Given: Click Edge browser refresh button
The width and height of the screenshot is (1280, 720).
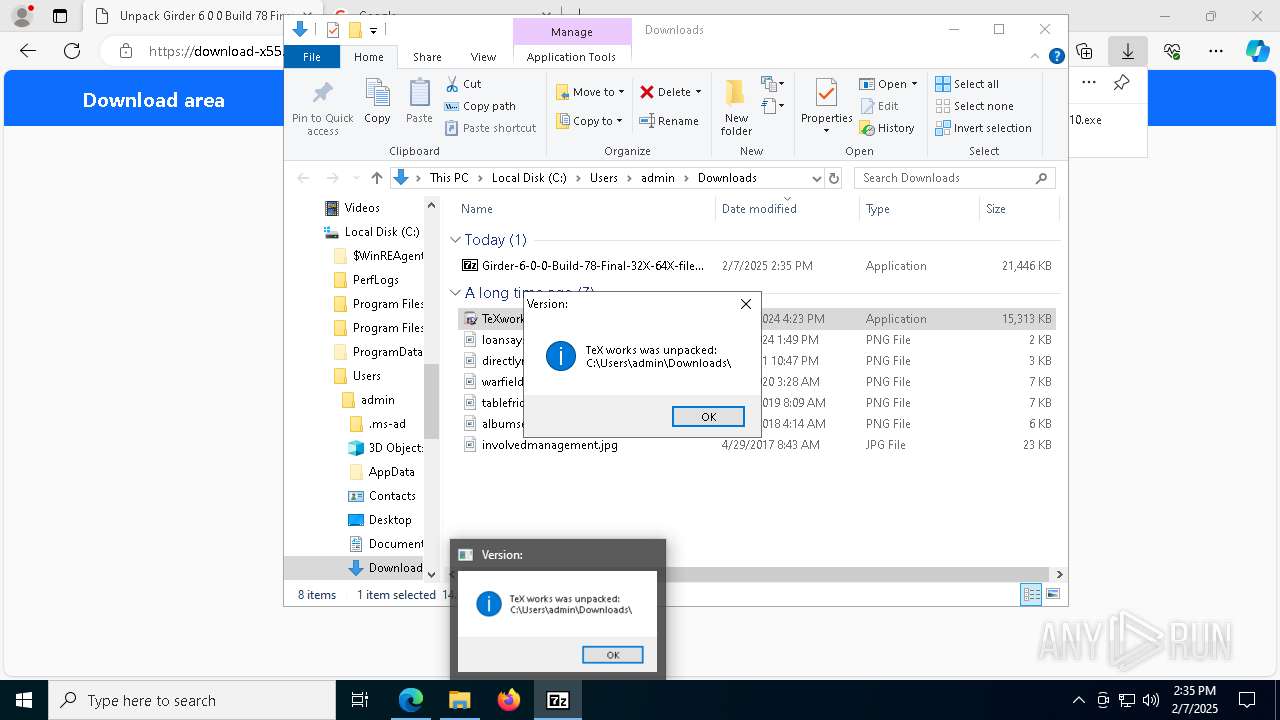Looking at the screenshot, I should click(72, 51).
